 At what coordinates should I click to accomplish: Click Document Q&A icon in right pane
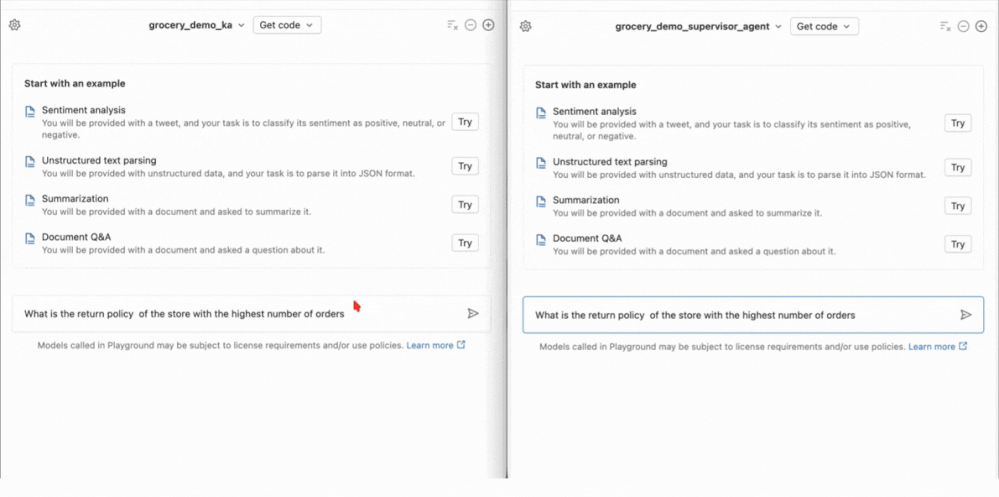tap(541, 240)
